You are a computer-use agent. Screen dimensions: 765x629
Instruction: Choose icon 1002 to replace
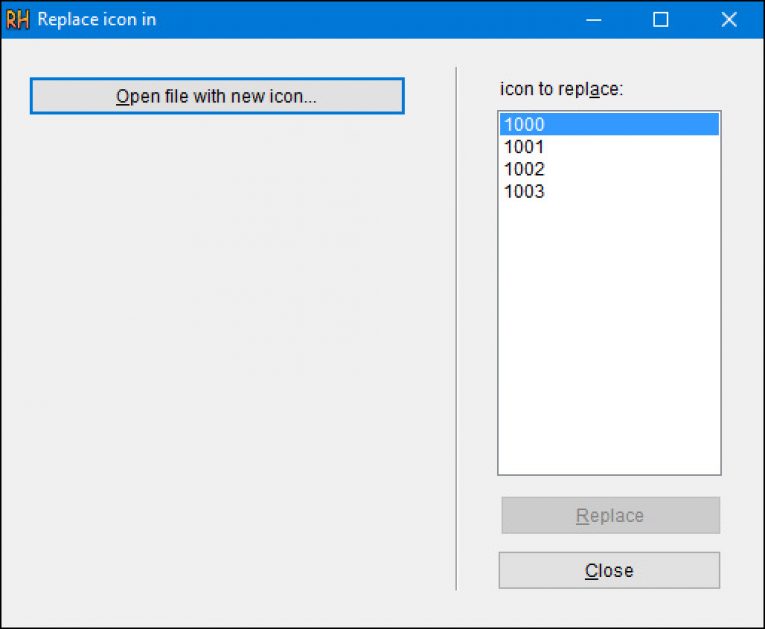[x=609, y=169]
